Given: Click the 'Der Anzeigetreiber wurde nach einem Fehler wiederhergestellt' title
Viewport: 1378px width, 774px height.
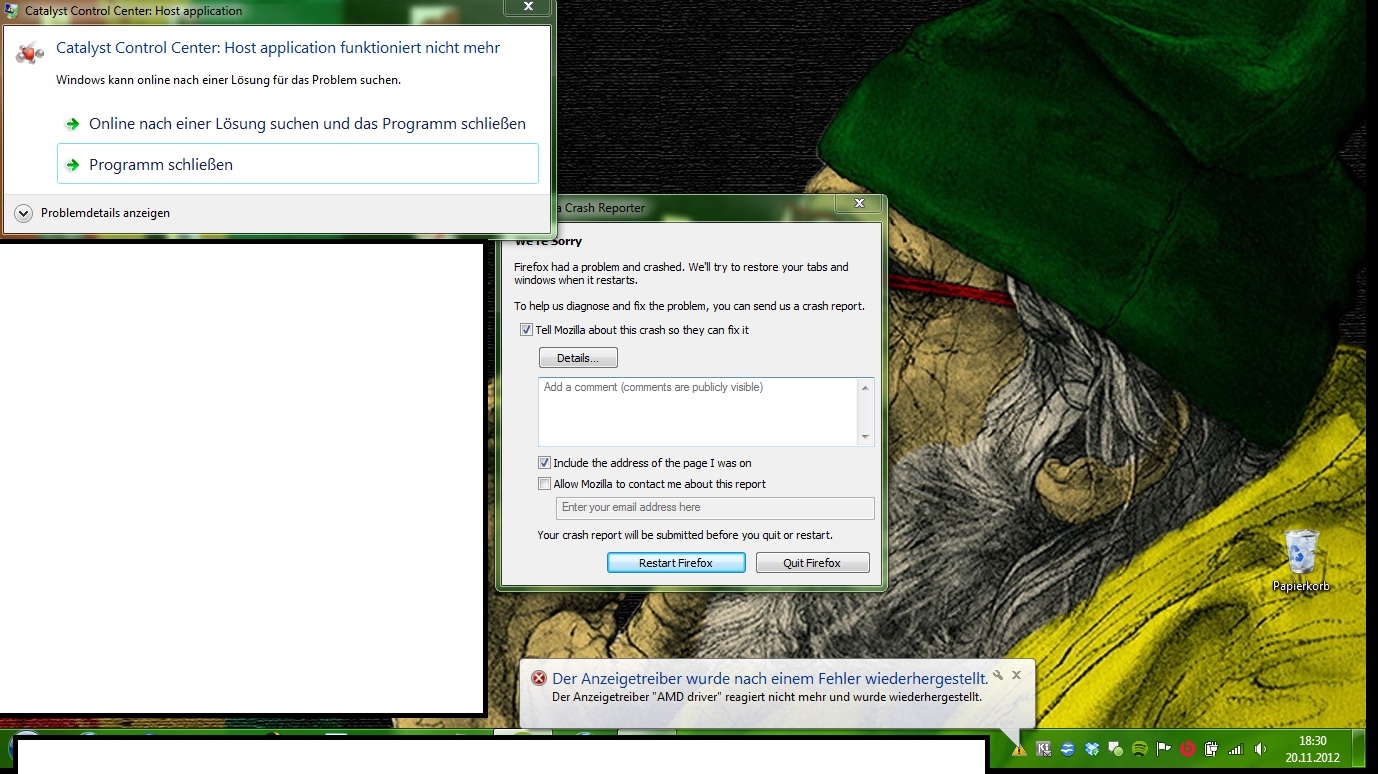Looking at the screenshot, I should coord(770,678).
